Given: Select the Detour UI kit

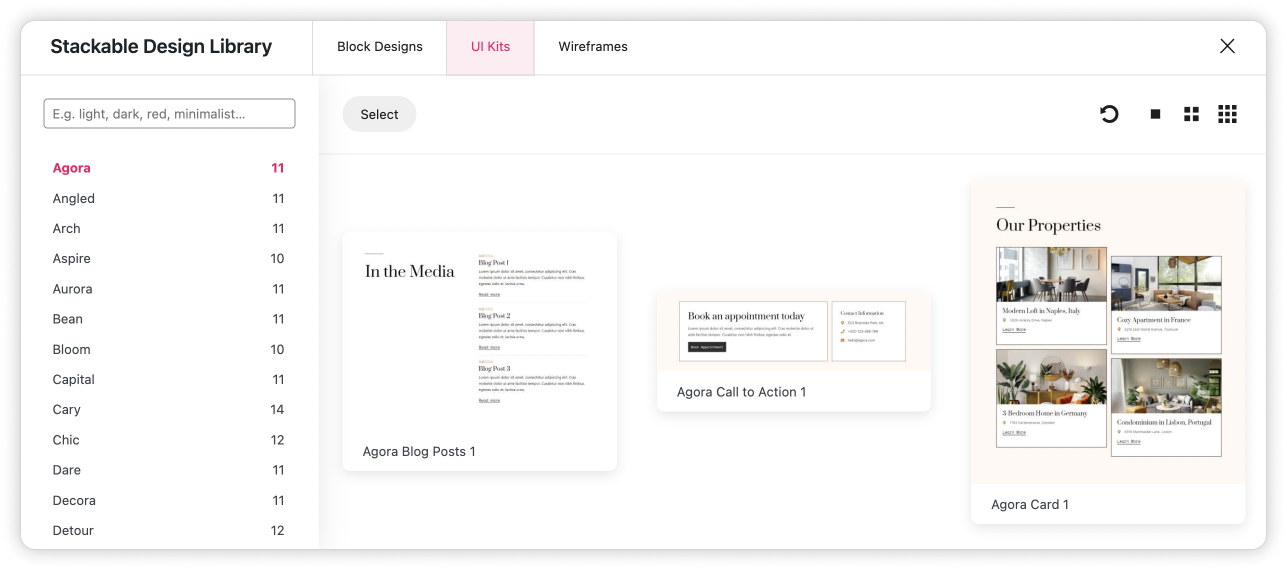Looking at the screenshot, I should pos(169,530).
